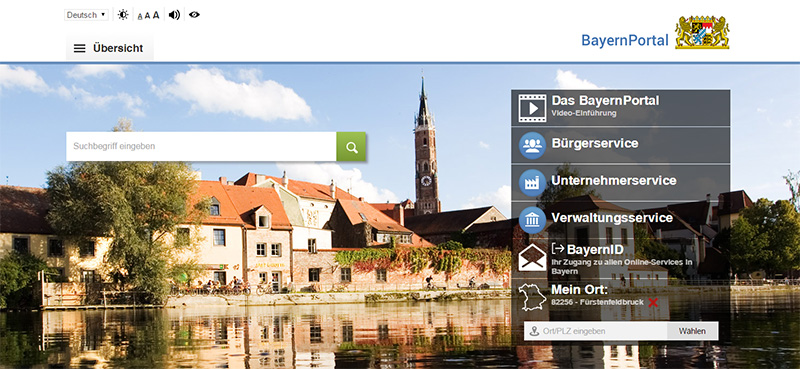Focus the Ort/PLZ eingeben field
This screenshot has width=800, height=369.
(x=595, y=331)
